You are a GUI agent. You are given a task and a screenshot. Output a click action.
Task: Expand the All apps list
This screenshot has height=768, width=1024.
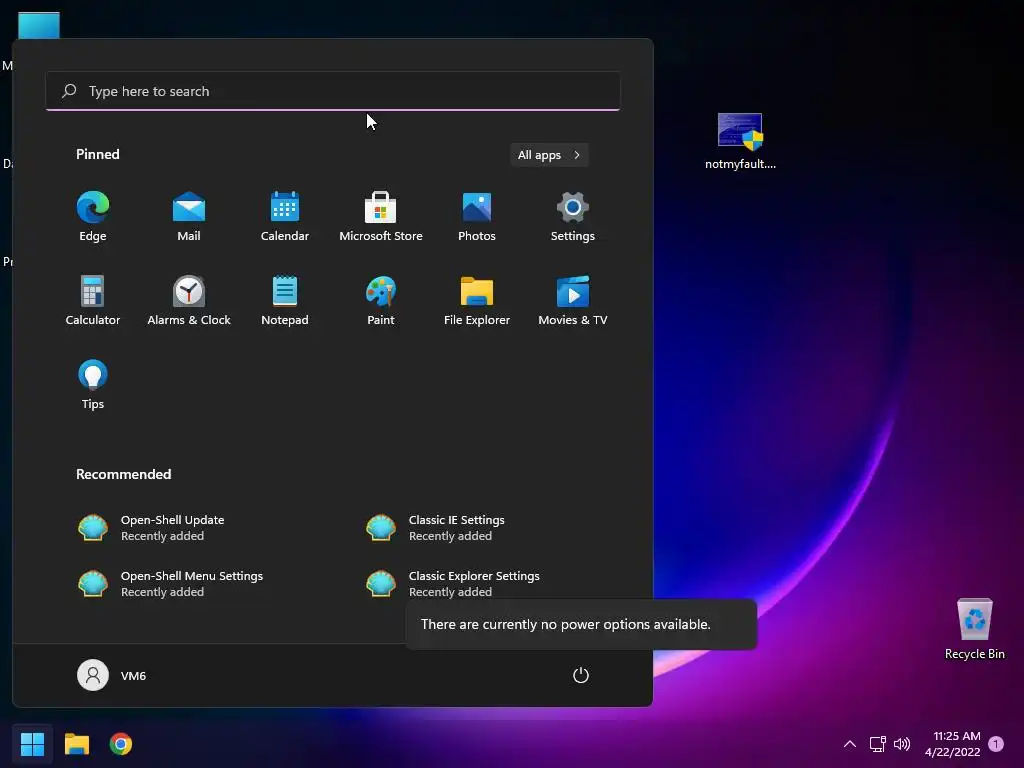549,155
